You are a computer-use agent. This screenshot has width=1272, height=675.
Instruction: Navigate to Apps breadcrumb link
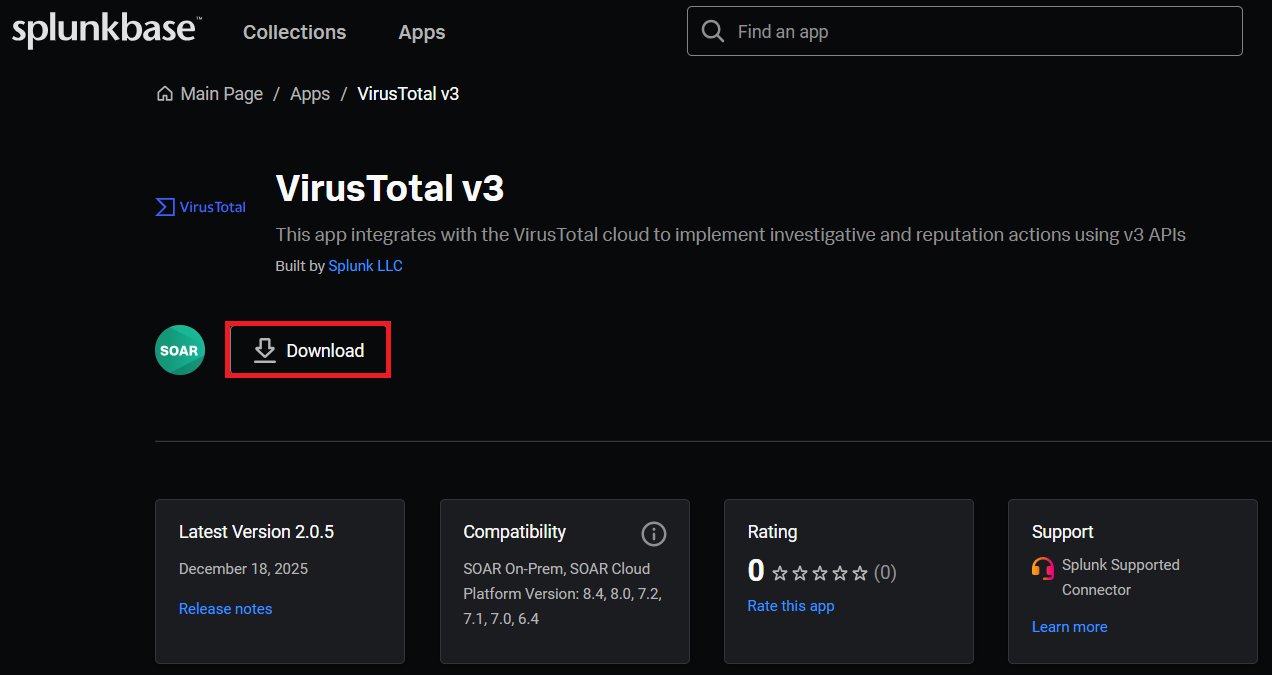310,94
